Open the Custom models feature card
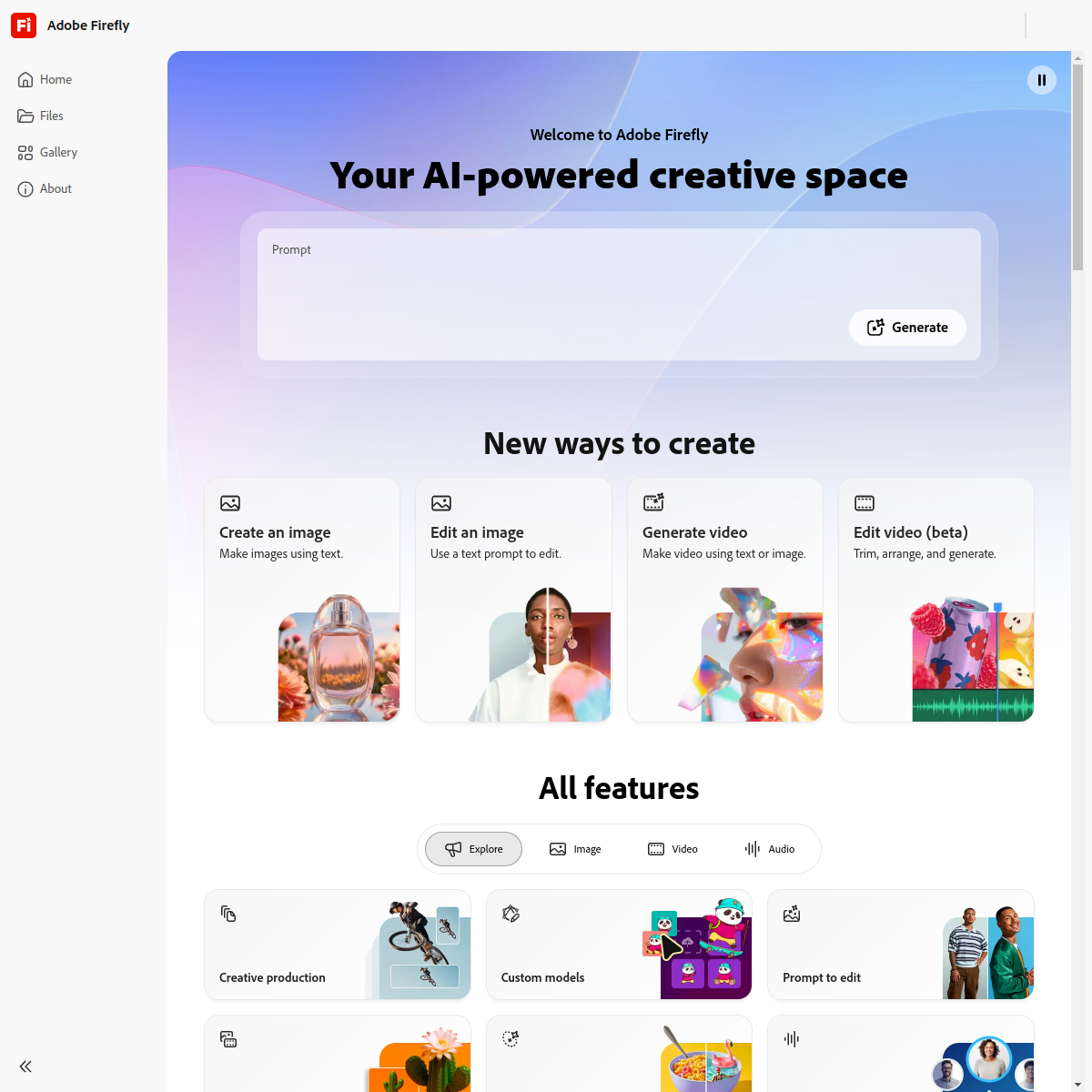The height and width of the screenshot is (1092, 1092). (x=619, y=945)
